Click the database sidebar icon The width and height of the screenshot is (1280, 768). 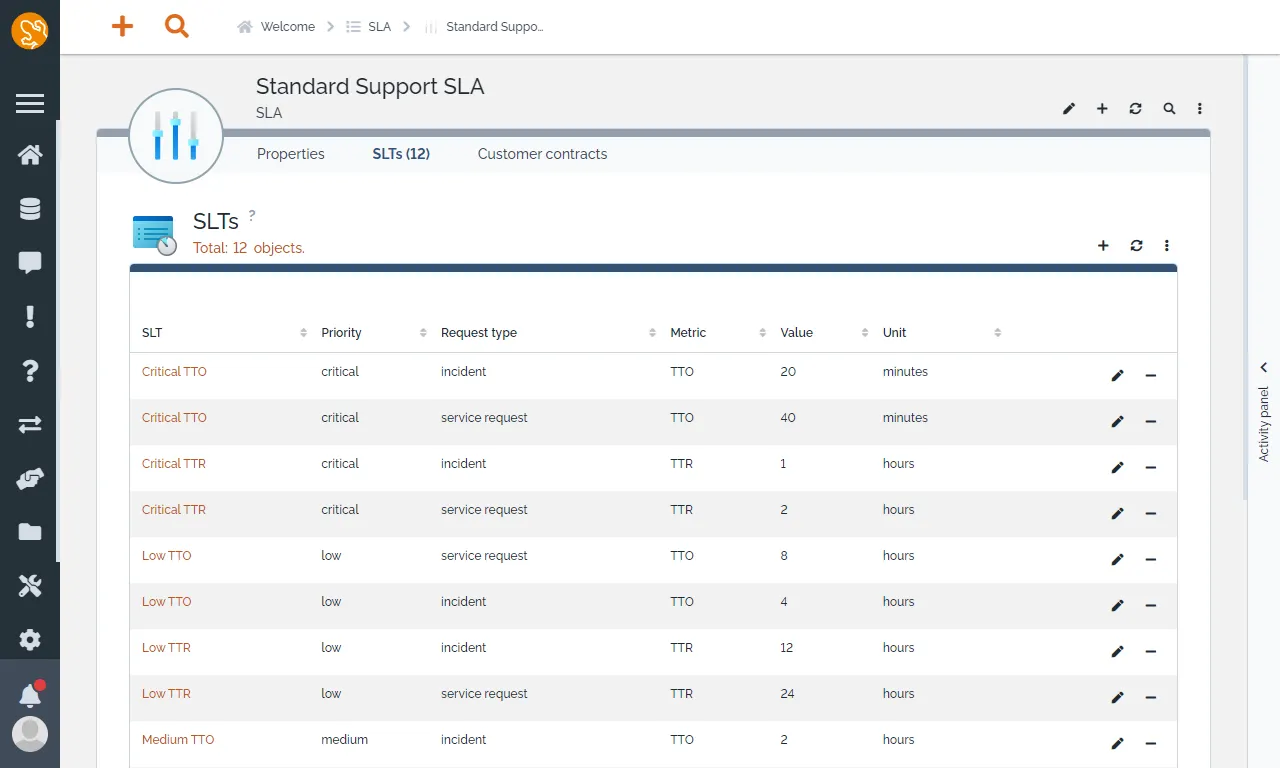click(30, 209)
